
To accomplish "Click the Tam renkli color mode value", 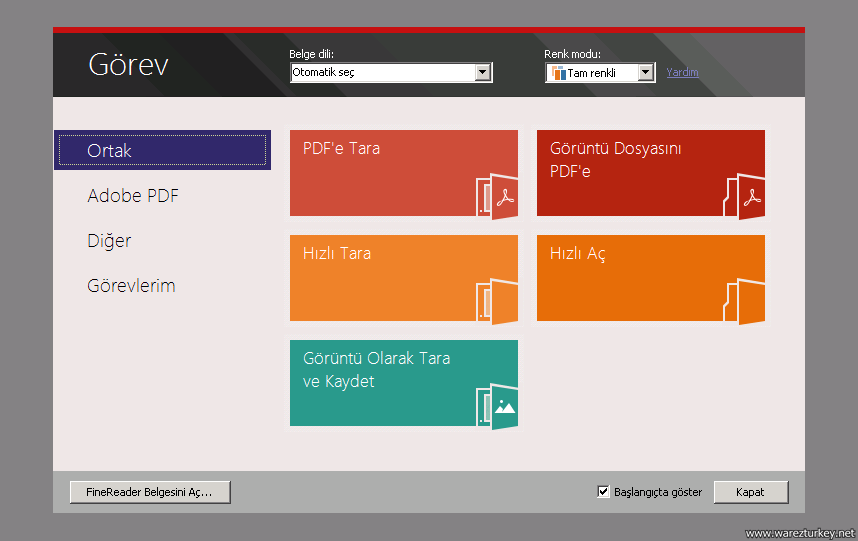I will 592,73.
